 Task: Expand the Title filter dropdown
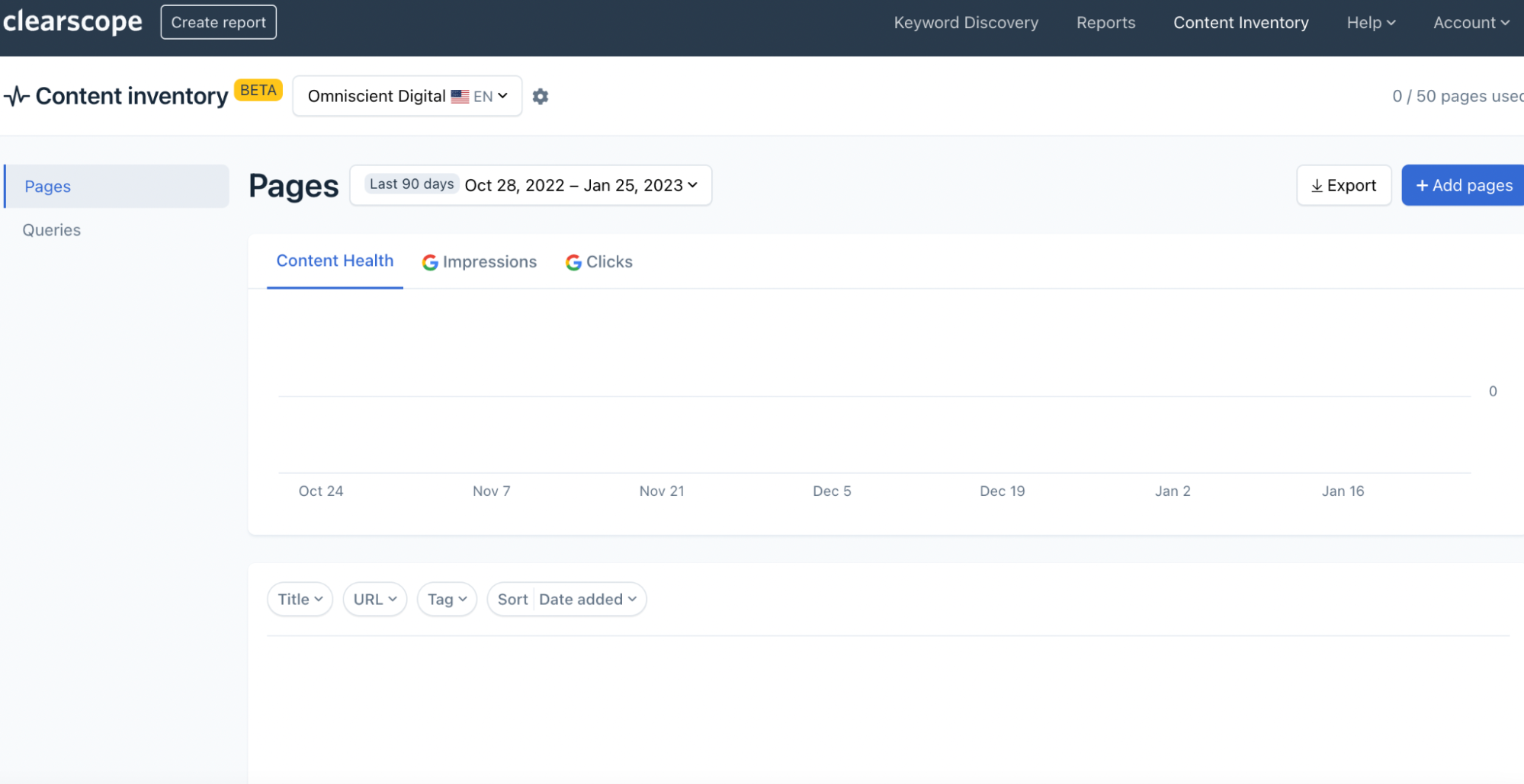300,599
